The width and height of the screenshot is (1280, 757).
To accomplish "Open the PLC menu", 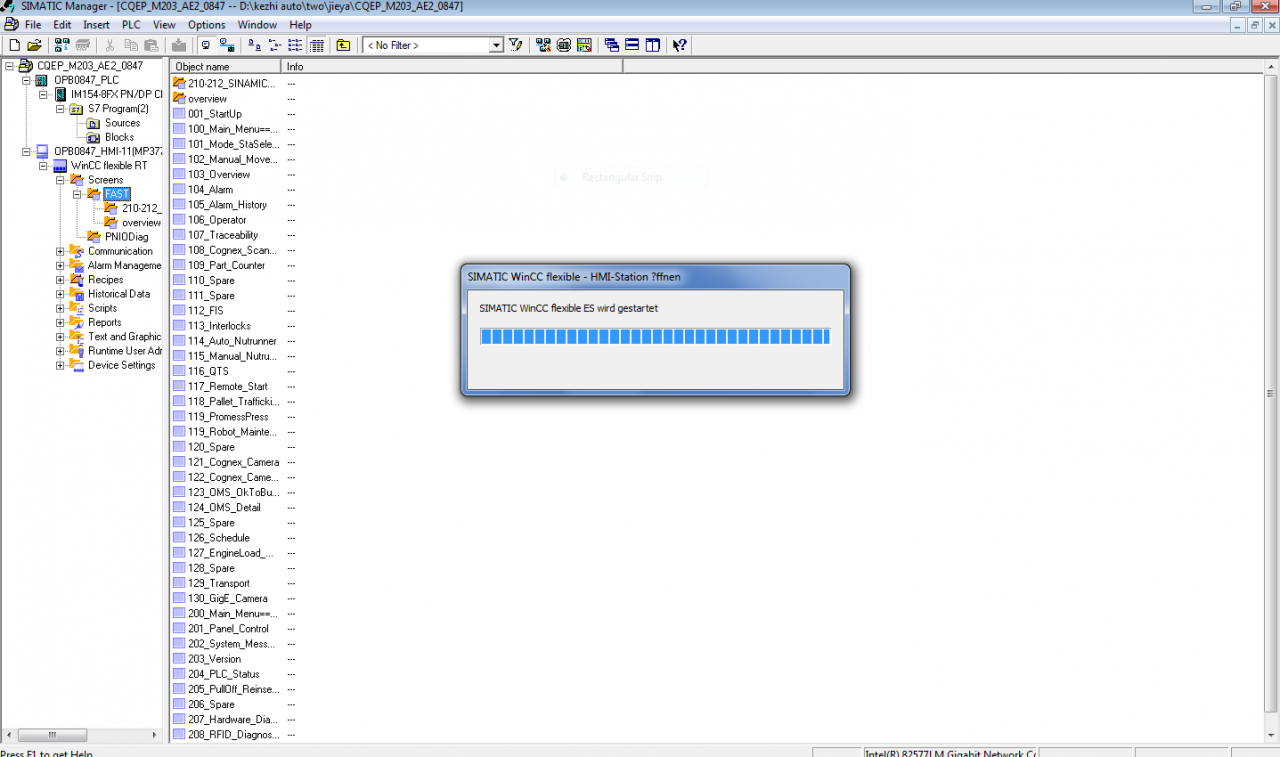I will point(131,25).
